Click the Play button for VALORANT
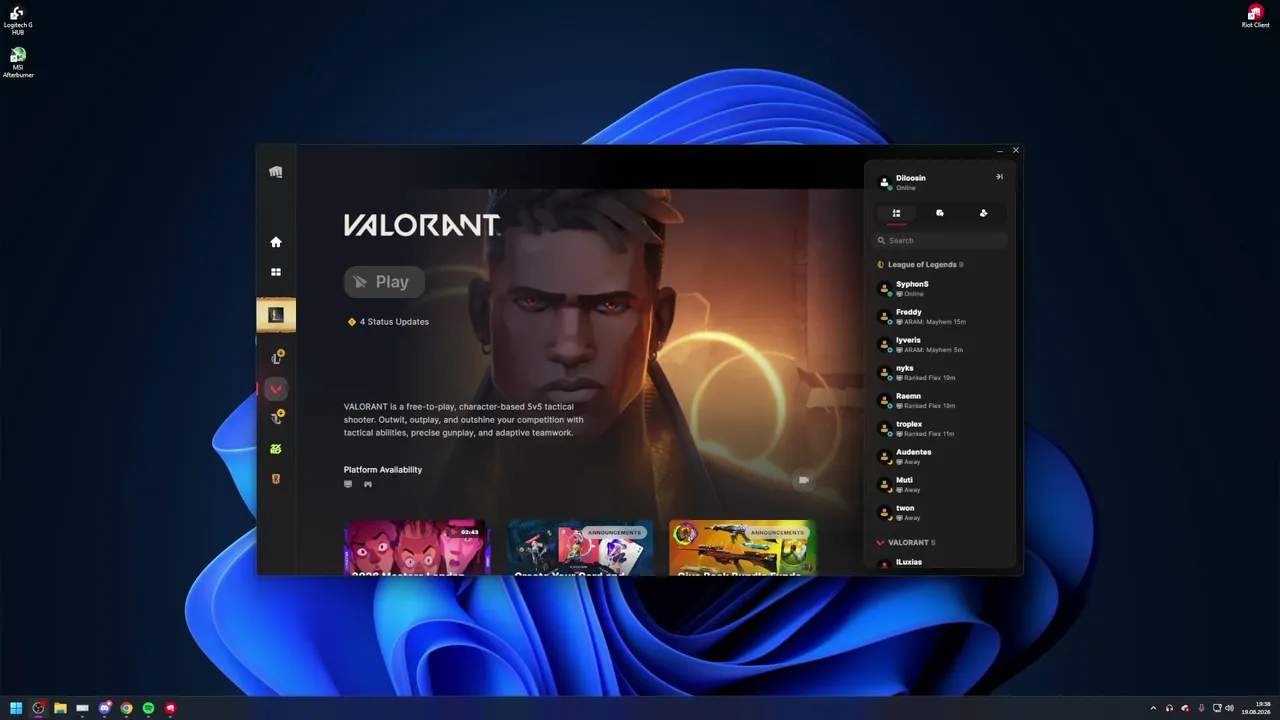Screen dimensions: 1280x720 pyautogui.click(x=384, y=282)
